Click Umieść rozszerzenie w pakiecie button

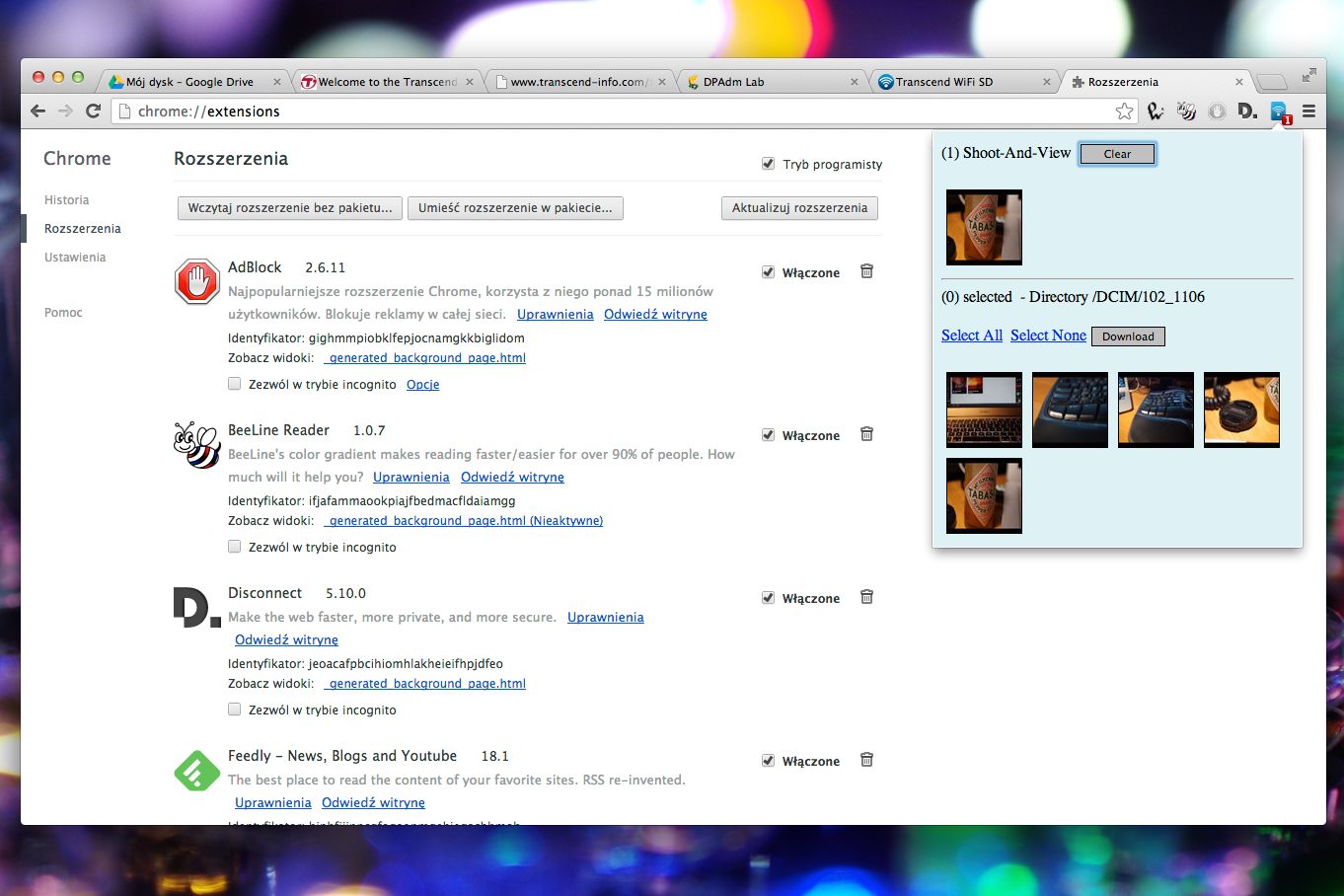click(515, 208)
